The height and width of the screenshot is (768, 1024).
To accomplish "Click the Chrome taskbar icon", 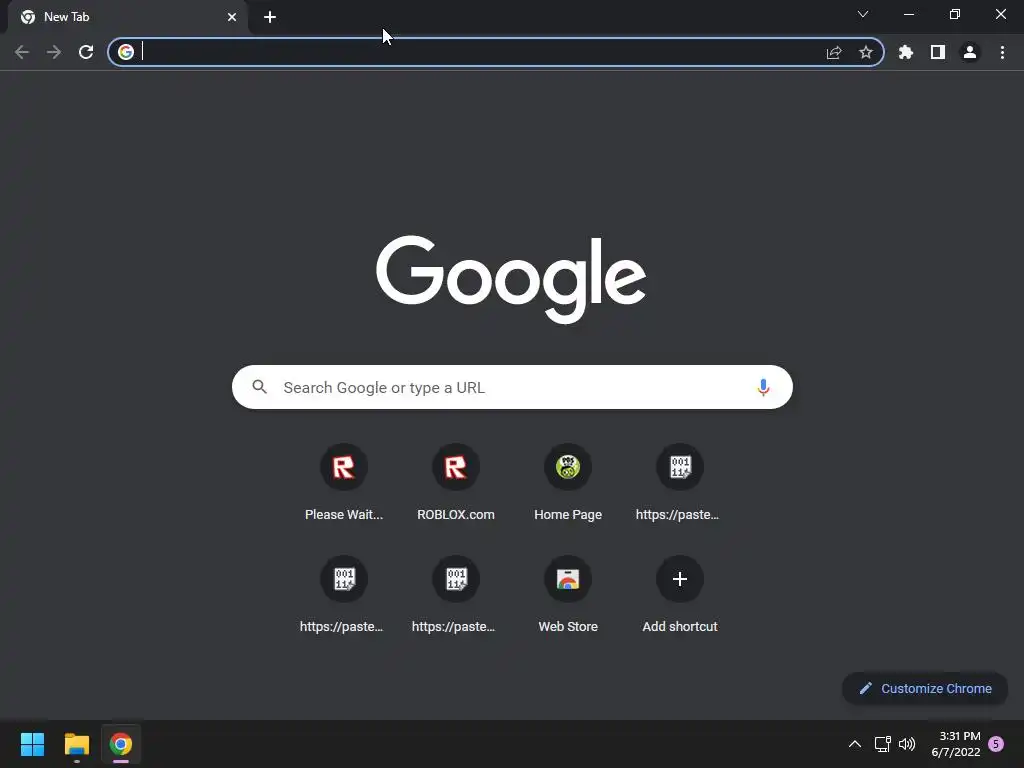I will 121,744.
